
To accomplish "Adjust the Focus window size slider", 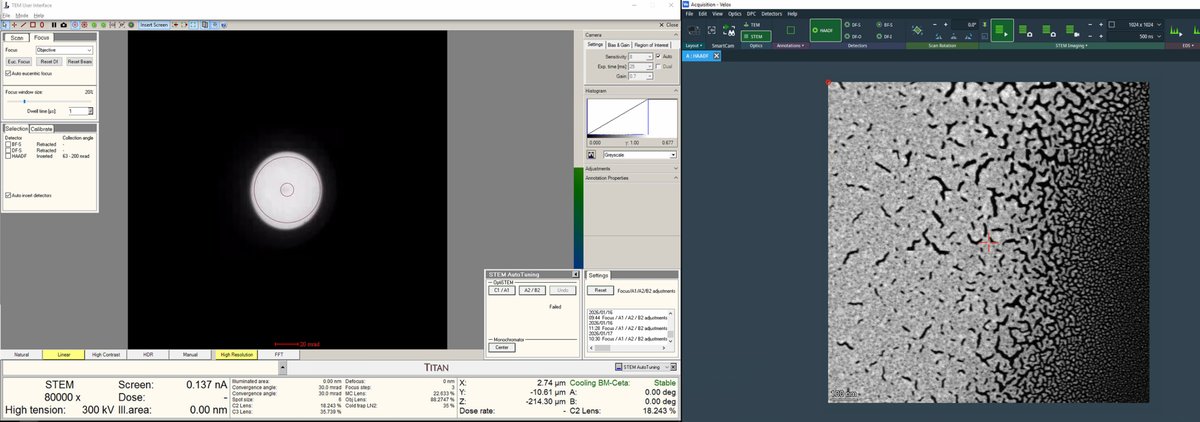I will [x=24, y=101].
